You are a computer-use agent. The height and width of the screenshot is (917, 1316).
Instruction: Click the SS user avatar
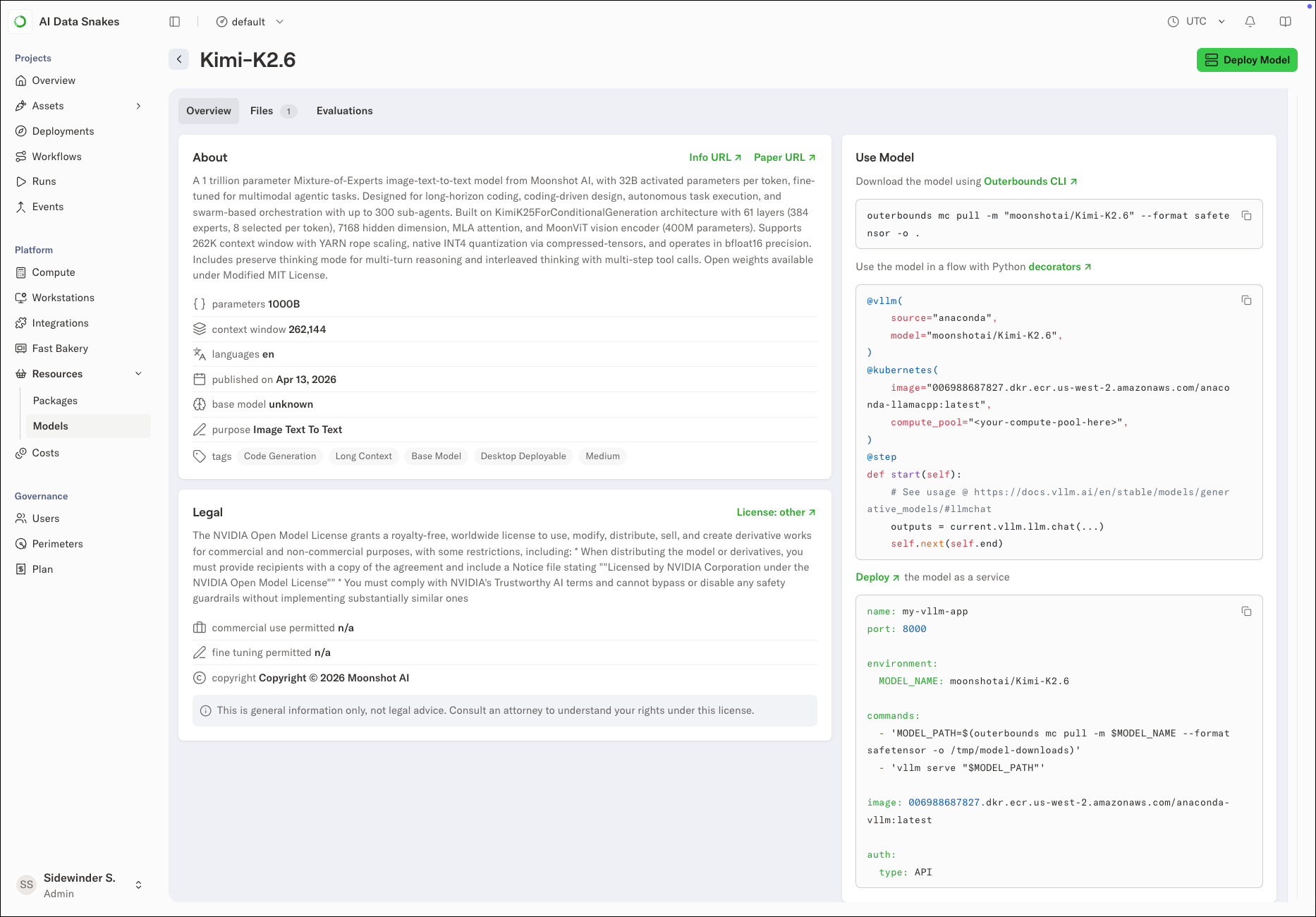27,885
